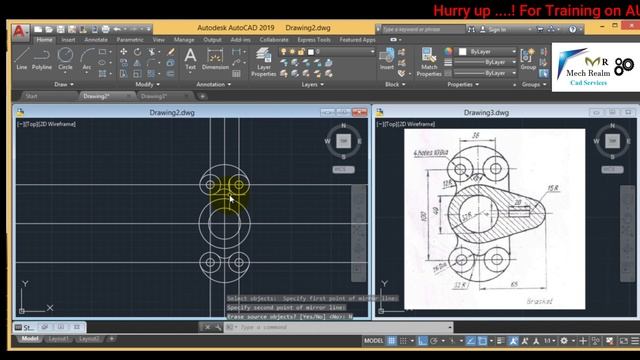Toggle lineweight display in status bar
The width and height of the screenshot is (640, 360).
pos(501,341)
